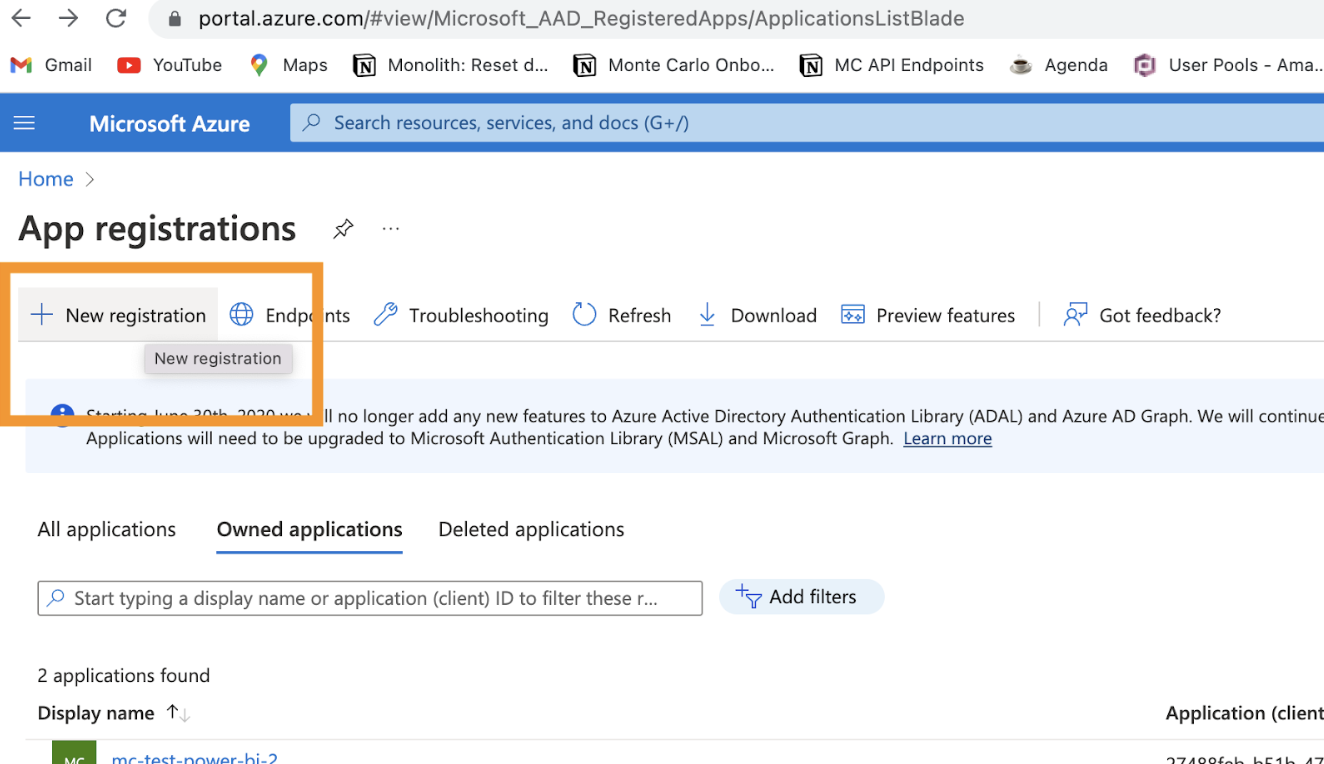Click Got feedback? text

pos(1160,316)
